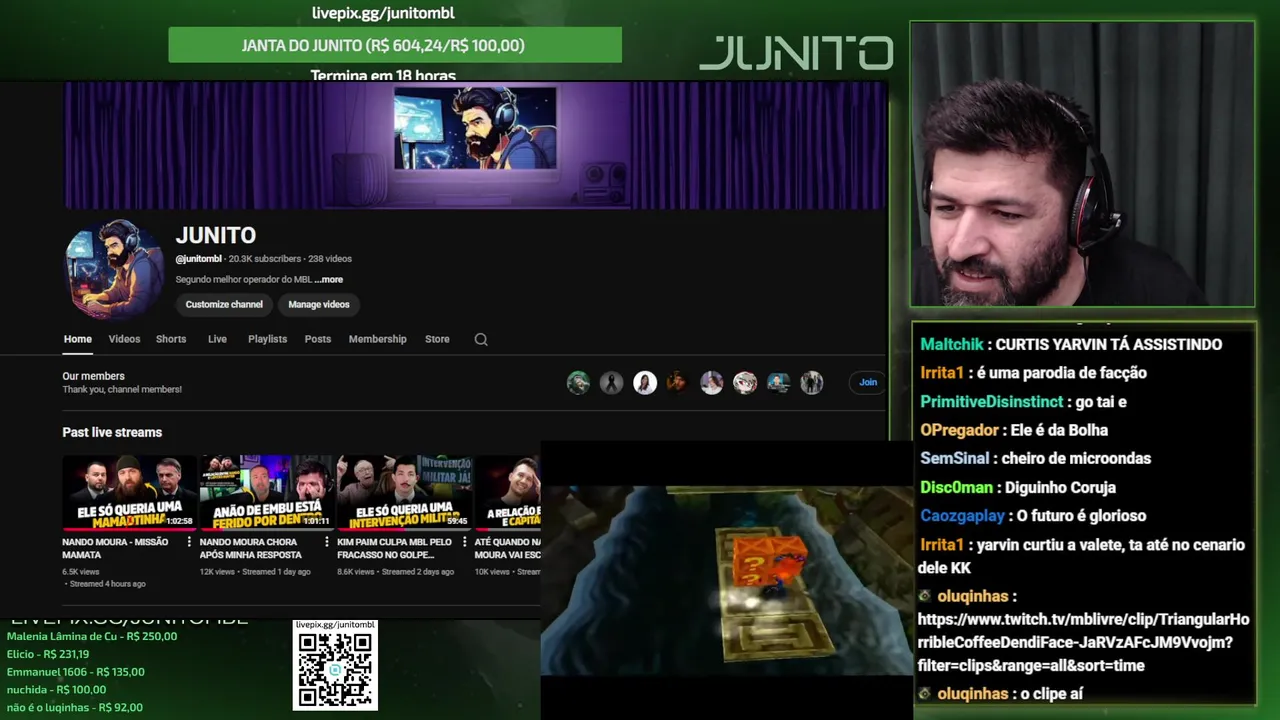
Task: Click the Janta do Junito donation goal bar
Action: 395,45
